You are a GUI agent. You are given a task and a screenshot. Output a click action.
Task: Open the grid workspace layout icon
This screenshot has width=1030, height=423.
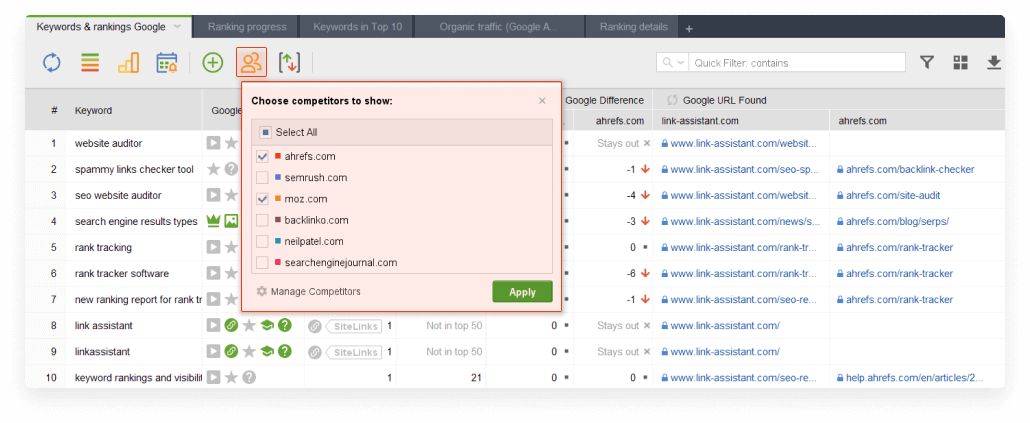point(960,62)
